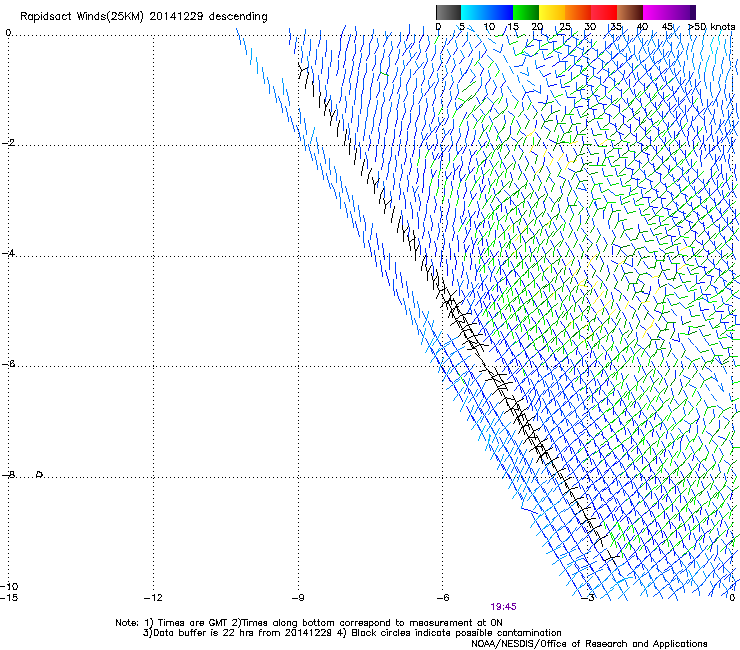Click the red 30-35 knots color swatch
Image resolution: width=740 pixels, height=650 pixels.
tap(604, 12)
